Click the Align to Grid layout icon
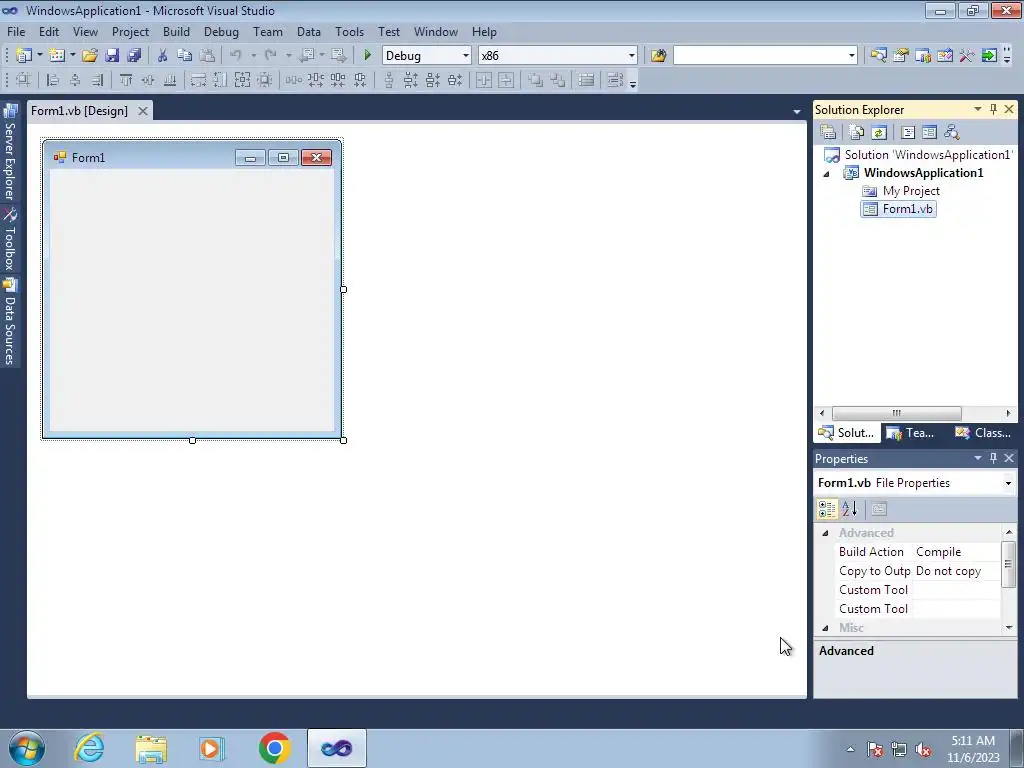The height and width of the screenshot is (768, 1024). [x=23, y=80]
